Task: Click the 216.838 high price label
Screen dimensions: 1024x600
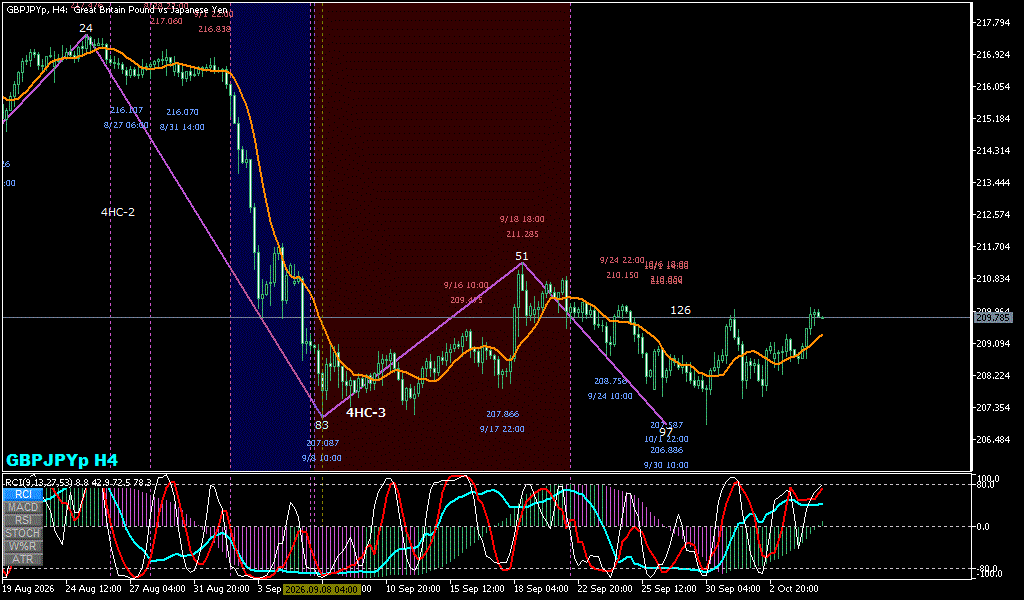Action: point(214,29)
